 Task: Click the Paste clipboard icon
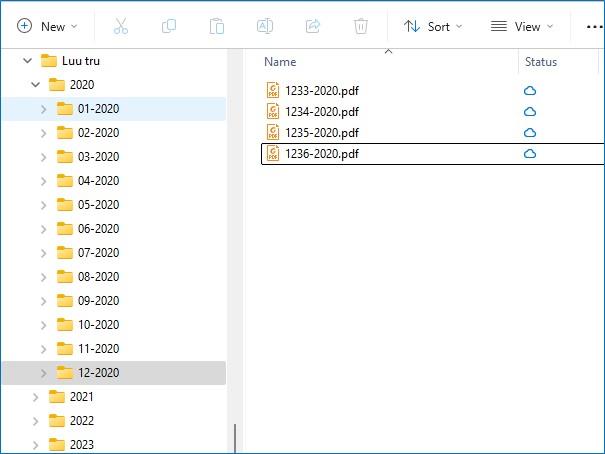tap(217, 26)
